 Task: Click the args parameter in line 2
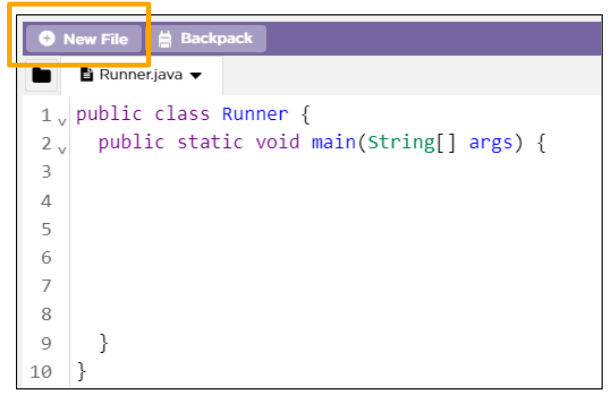point(490,142)
